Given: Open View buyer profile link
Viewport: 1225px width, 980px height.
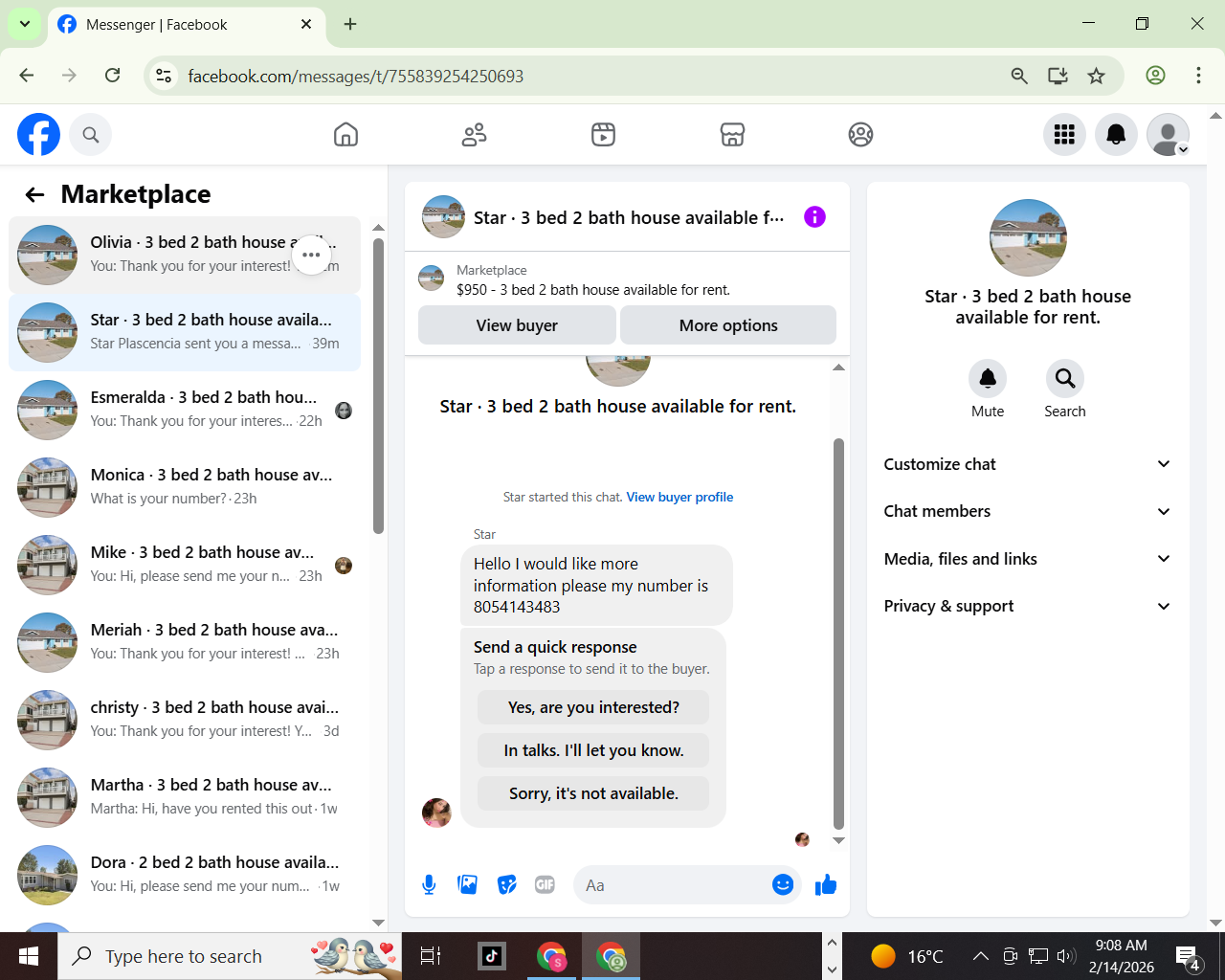Looking at the screenshot, I should [x=679, y=497].
